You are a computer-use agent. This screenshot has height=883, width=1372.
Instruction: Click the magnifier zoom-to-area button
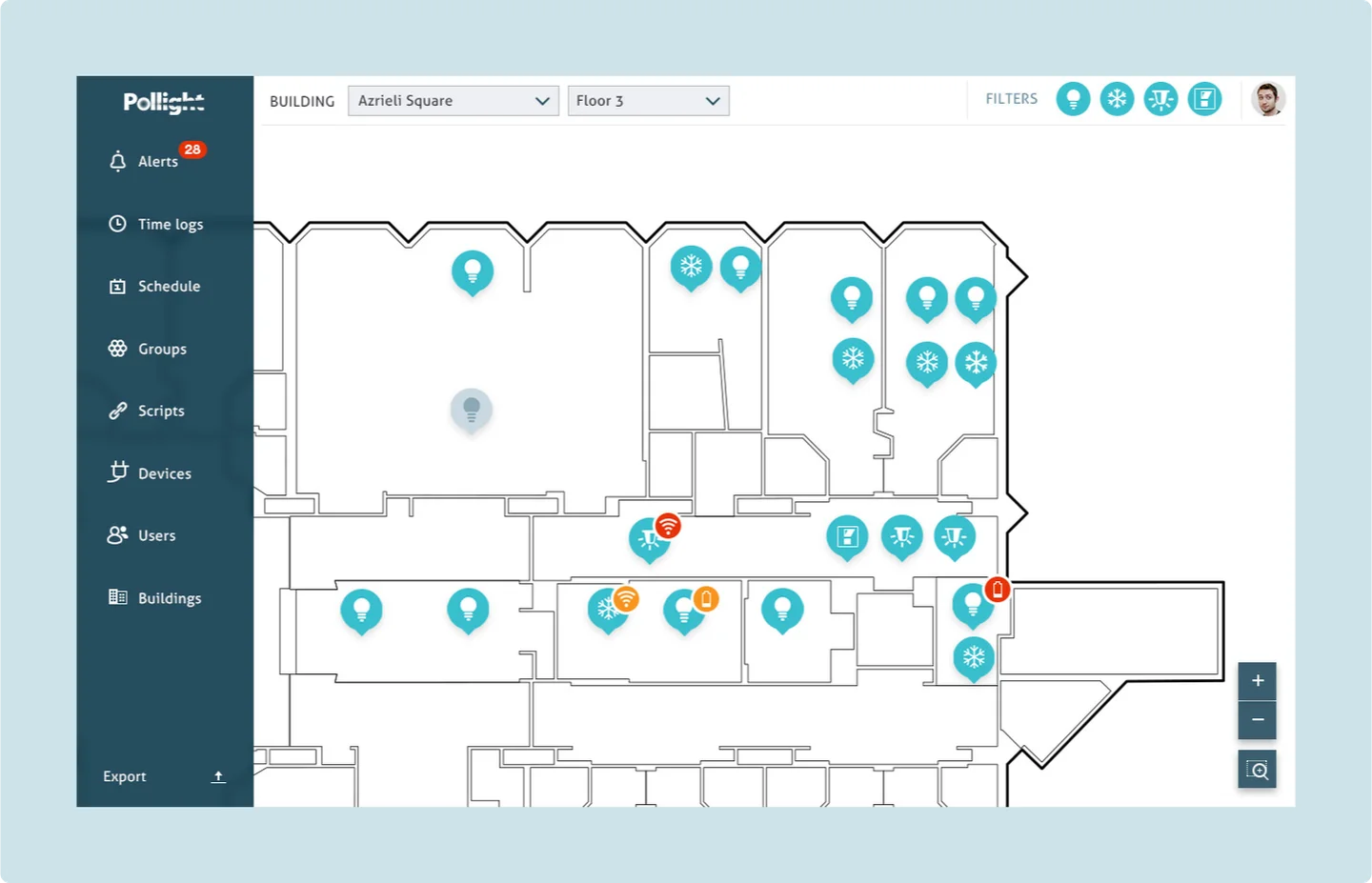[1258, 770]
